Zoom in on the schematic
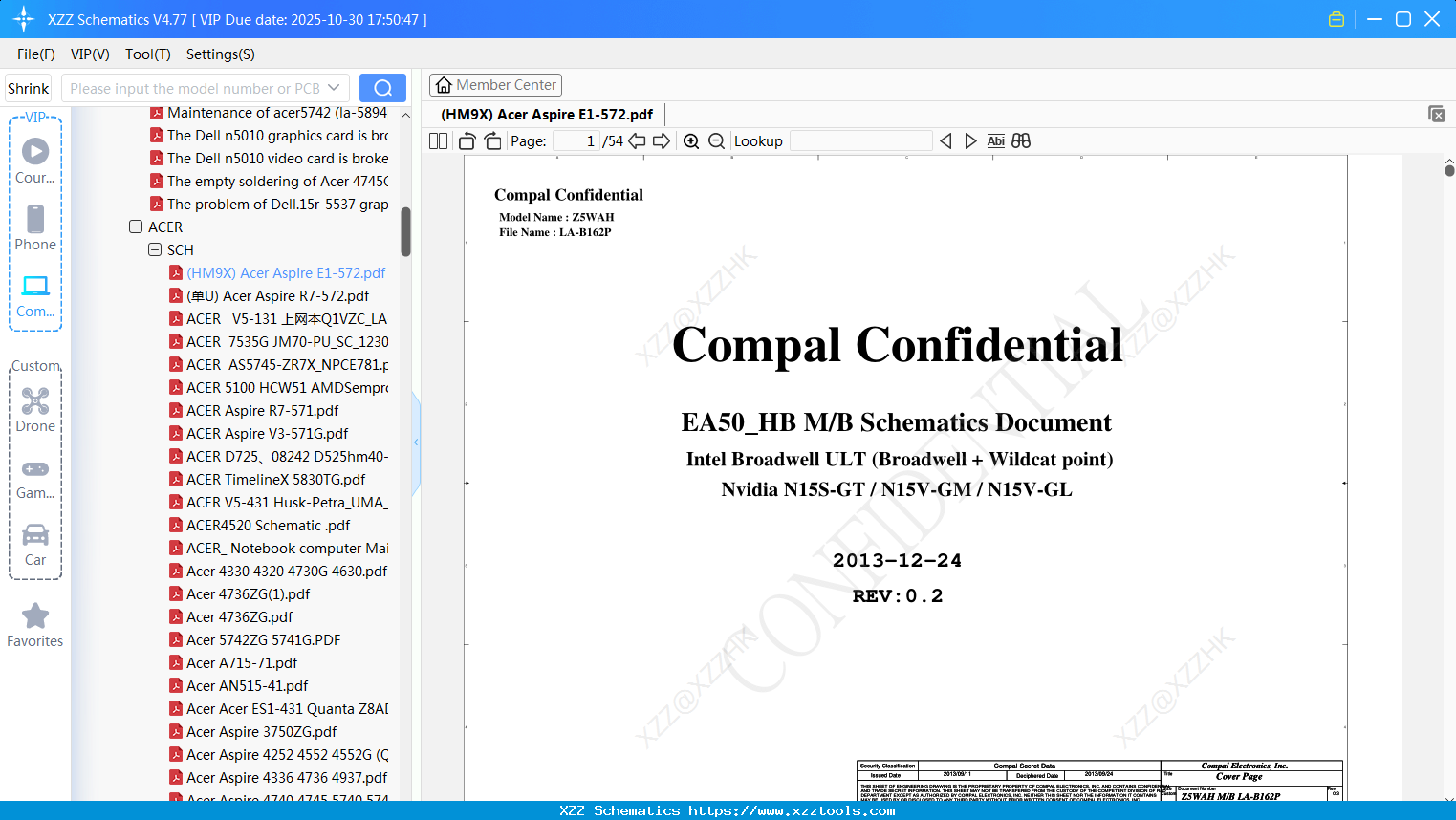 click(691, 140)
